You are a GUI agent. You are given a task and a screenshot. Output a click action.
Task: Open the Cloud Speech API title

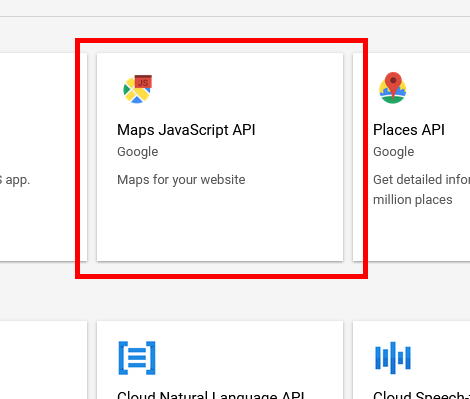pos(421,395)
